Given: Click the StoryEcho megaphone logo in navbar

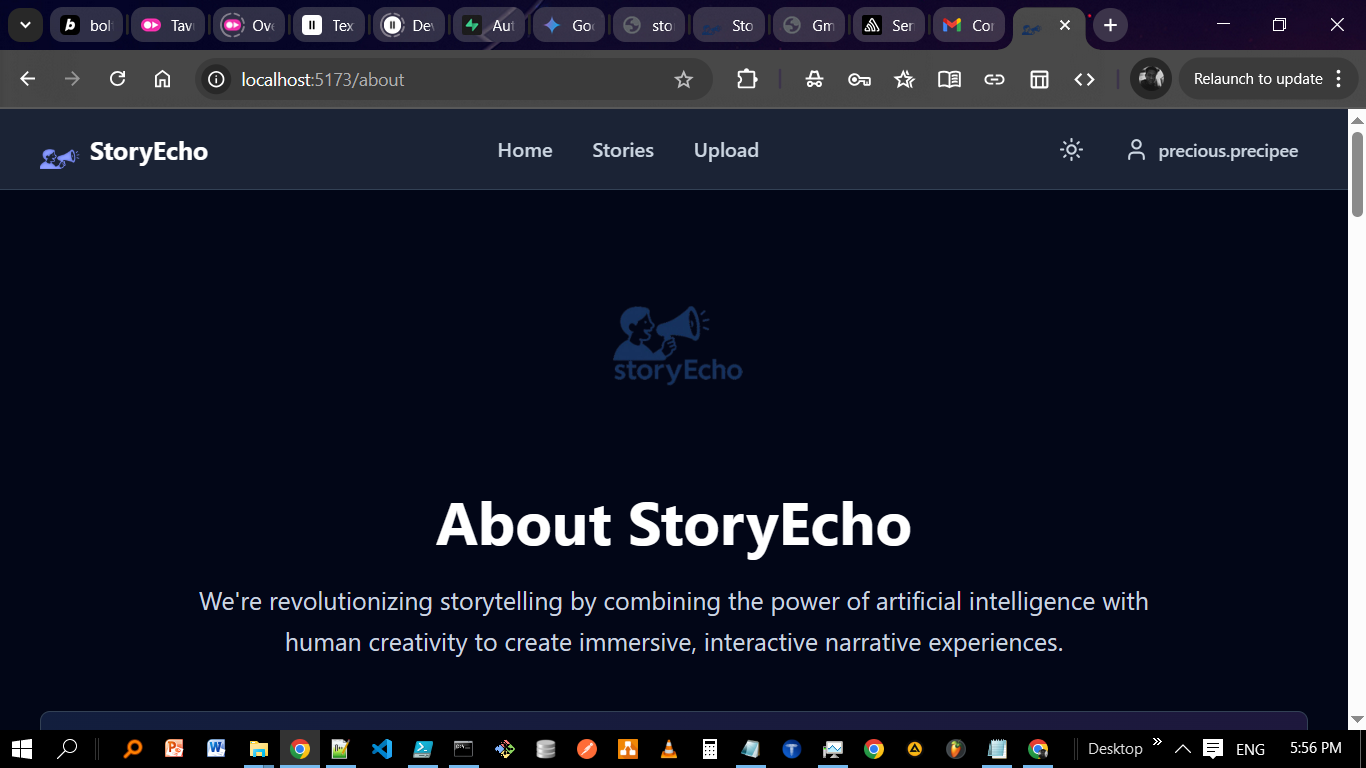Looking at the screenshot, I should (59, 157).
